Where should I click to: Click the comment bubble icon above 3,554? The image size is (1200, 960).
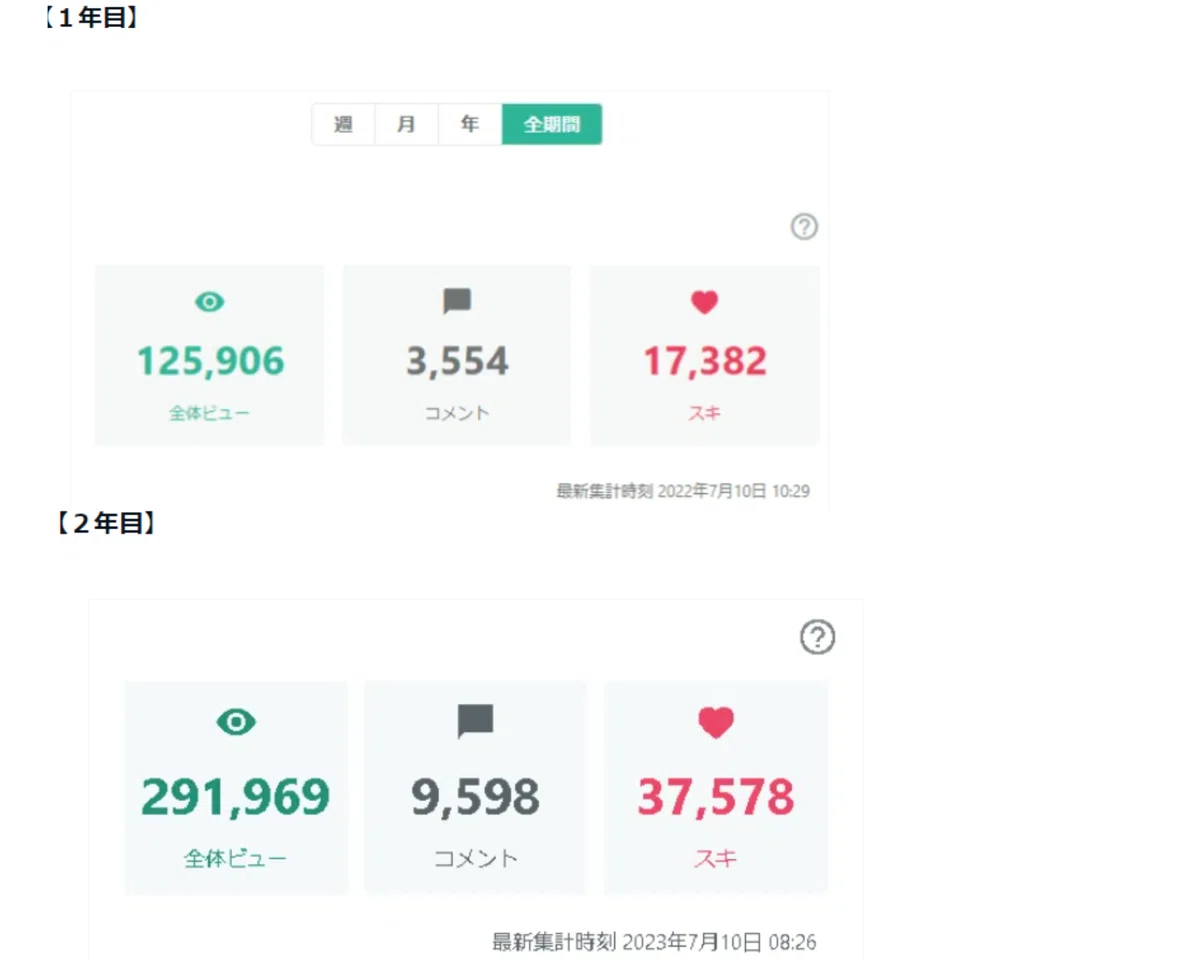(x=457, y=302)
